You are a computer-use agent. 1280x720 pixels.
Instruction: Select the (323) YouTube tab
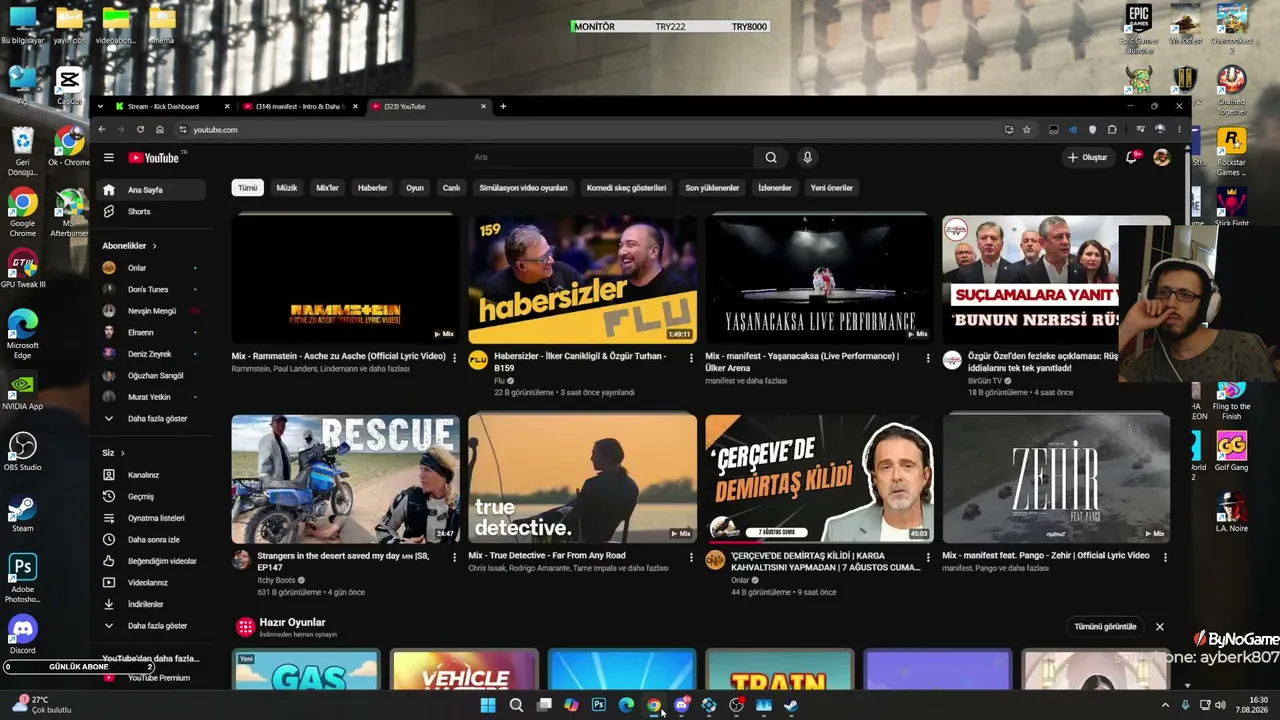(x=428, y=106)
